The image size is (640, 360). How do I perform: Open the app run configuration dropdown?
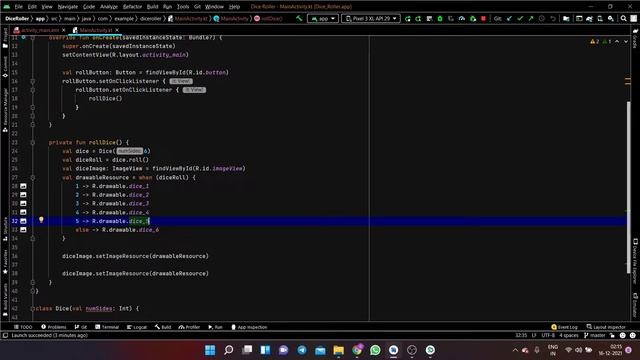[323, 18]
